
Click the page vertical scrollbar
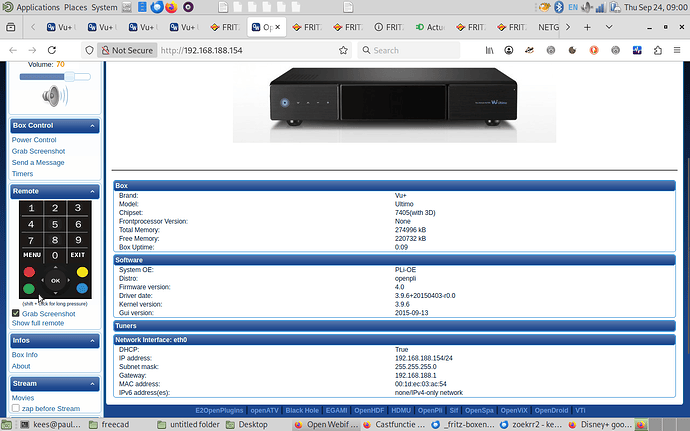pyautogui.click(x=687, y=255)
